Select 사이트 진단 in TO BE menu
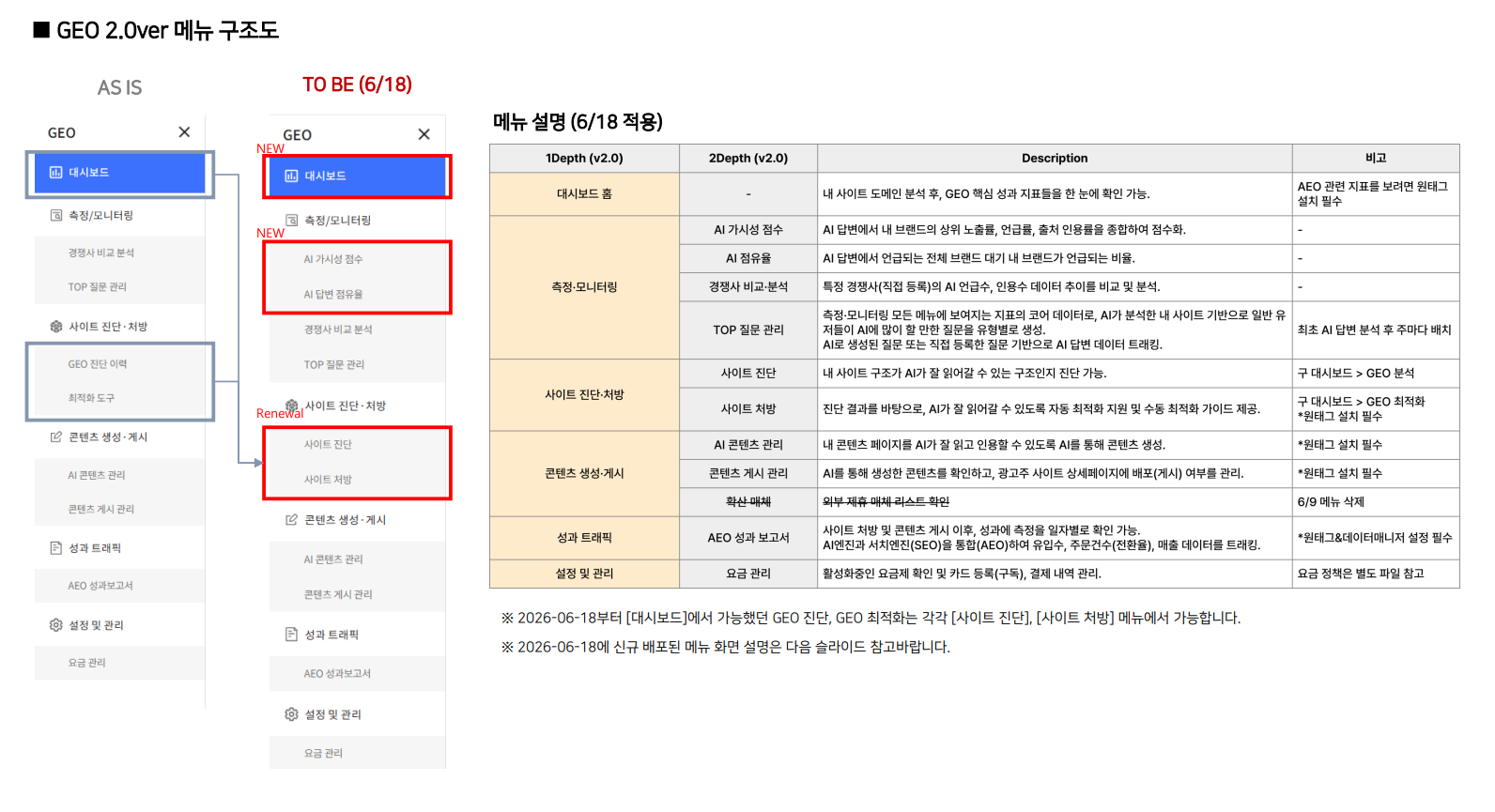 (x=328, y=445)
